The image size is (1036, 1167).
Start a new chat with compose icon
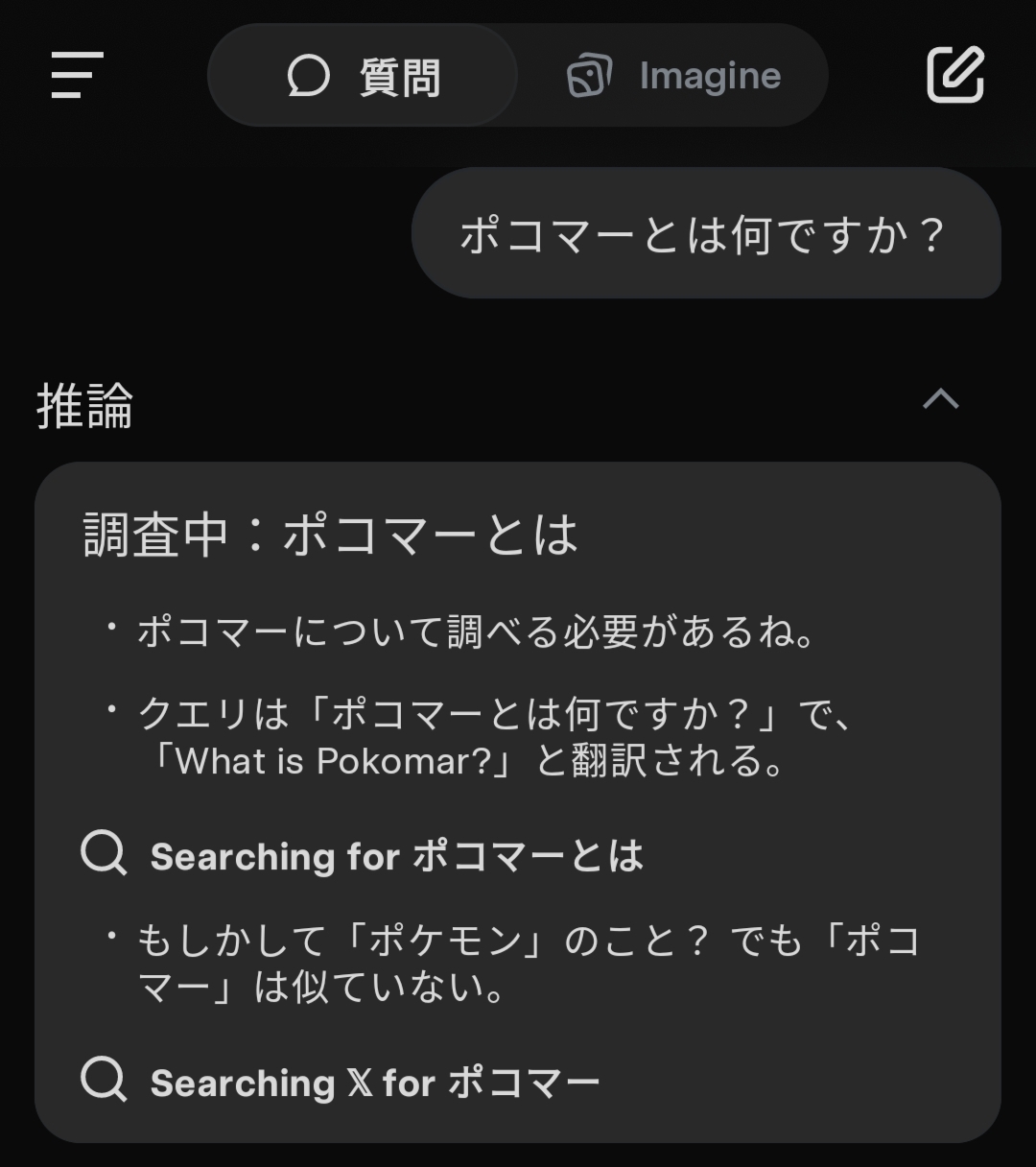[955, 74]
